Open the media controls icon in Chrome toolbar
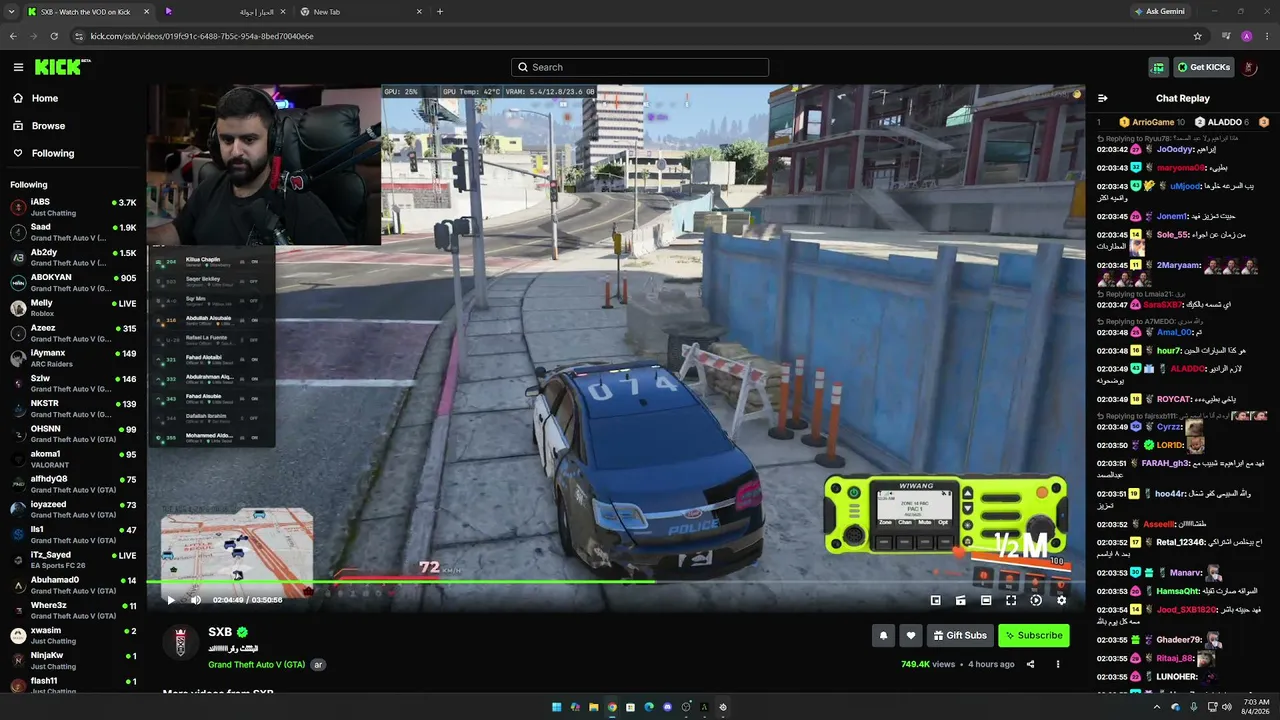Screen dimensions: 1280x720 [x=1226, y=36]
